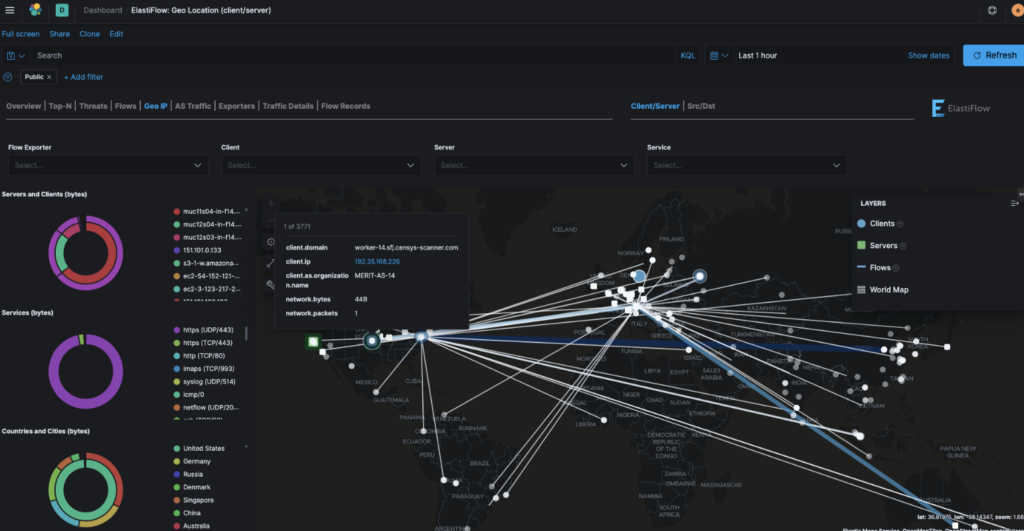1024x531 pixels.
Task: Switch to the Top-N tab
Action: pos(60,106)
